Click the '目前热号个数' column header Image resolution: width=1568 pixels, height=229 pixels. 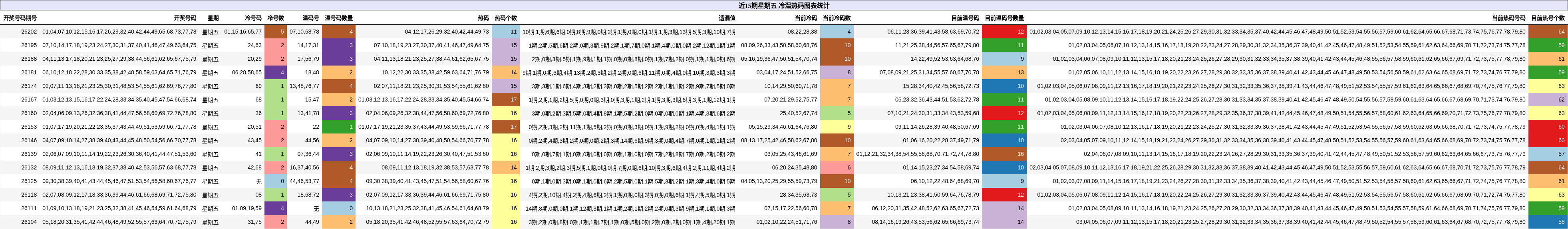coord(1548,18)
